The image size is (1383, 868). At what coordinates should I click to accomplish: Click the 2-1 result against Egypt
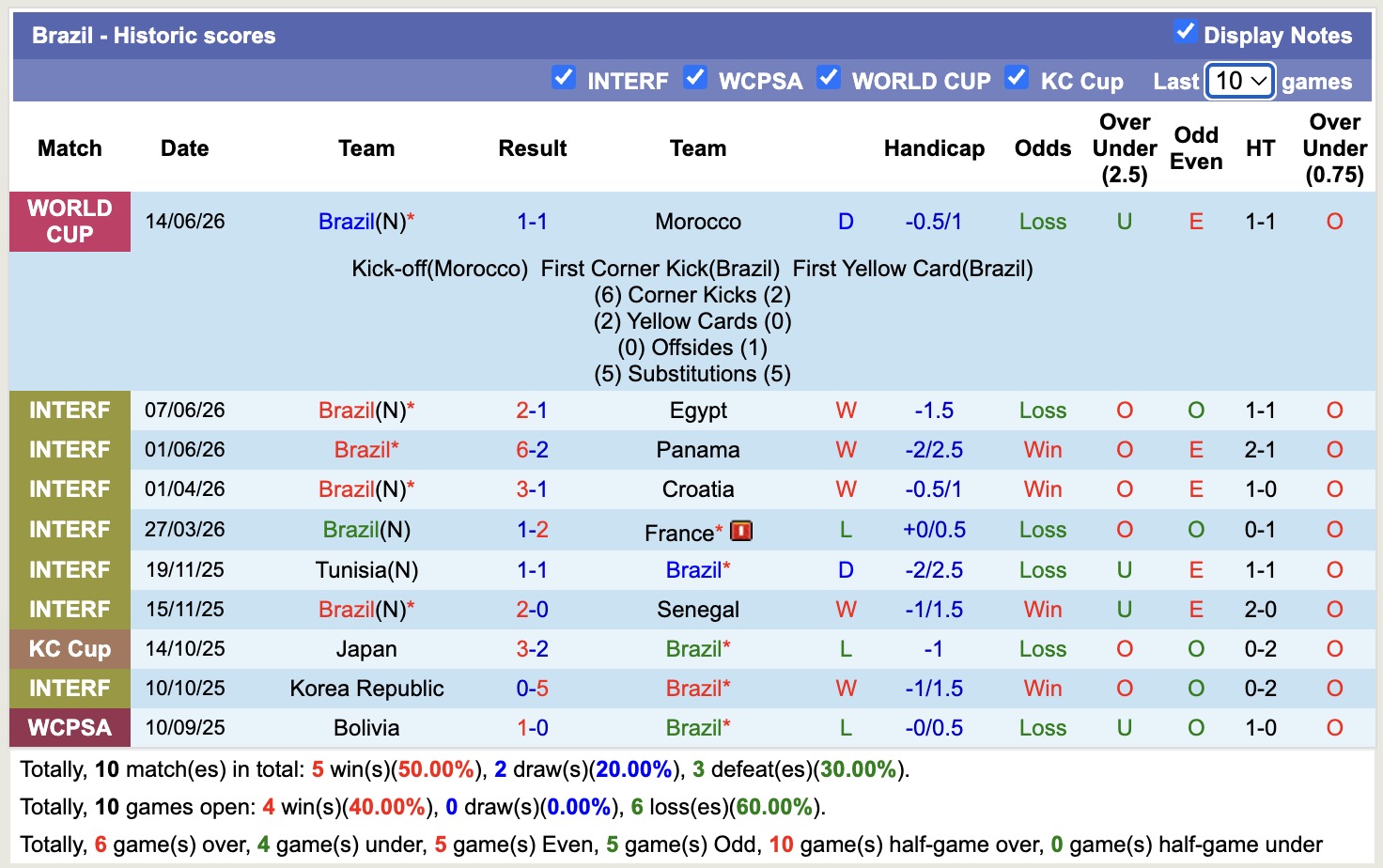(532, 411)
